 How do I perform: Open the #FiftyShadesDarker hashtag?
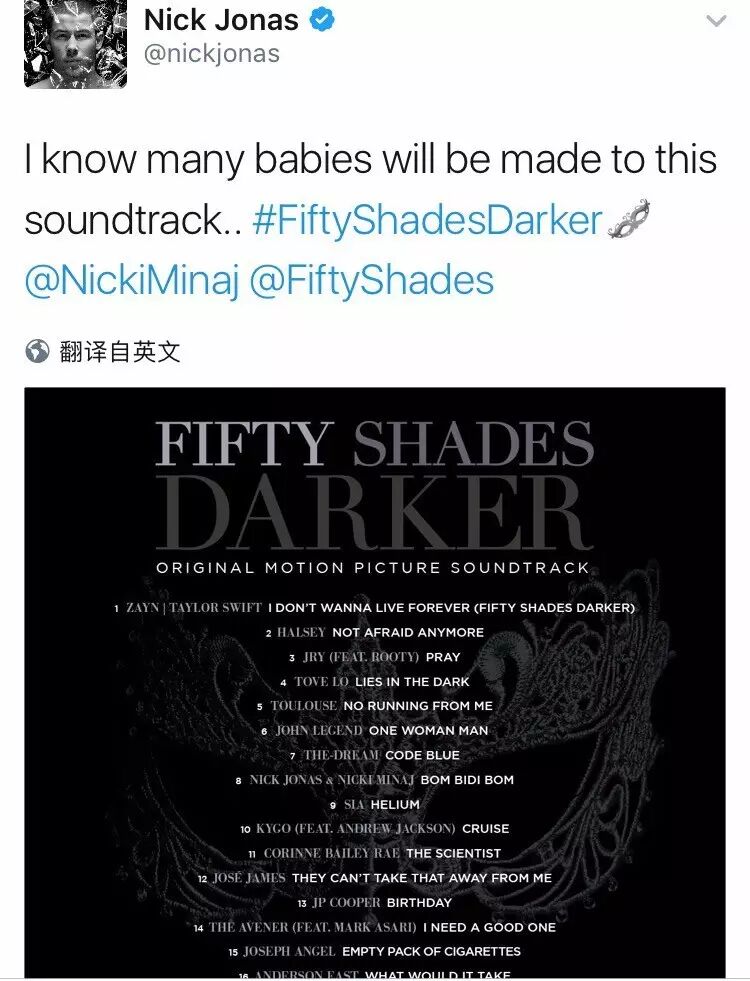(x=427, y=220)
